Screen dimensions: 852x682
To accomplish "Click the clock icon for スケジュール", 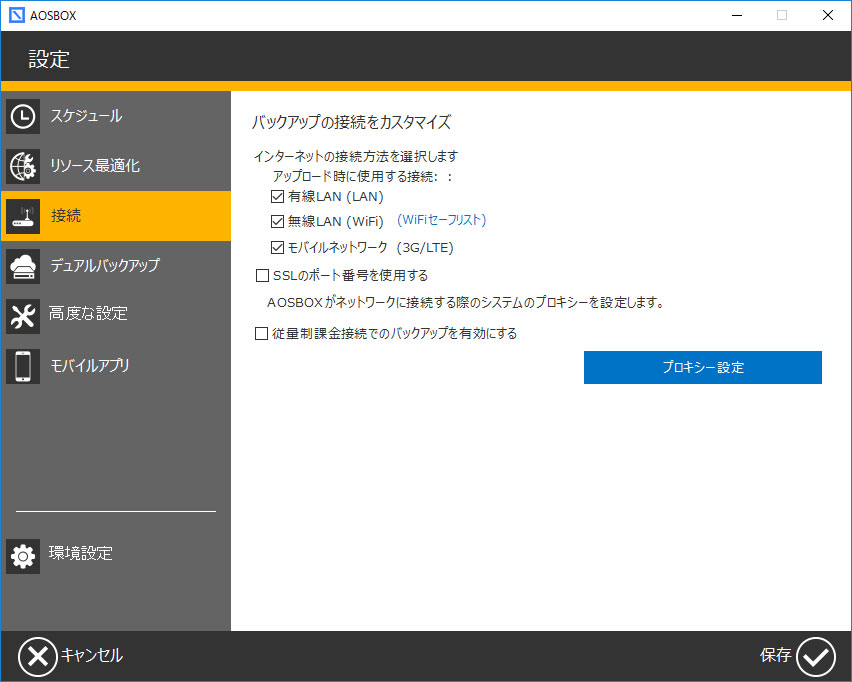I will (x=23, y=116).
